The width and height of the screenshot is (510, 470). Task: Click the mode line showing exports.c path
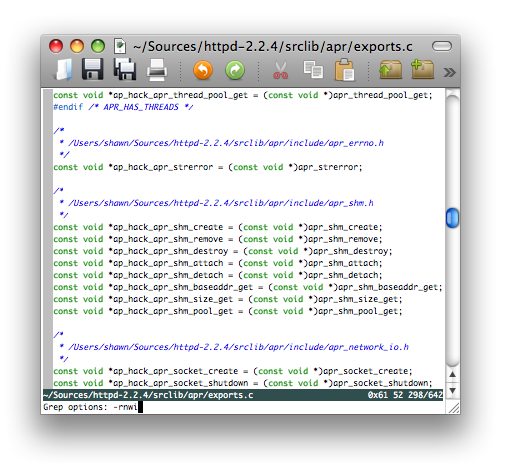243,395
